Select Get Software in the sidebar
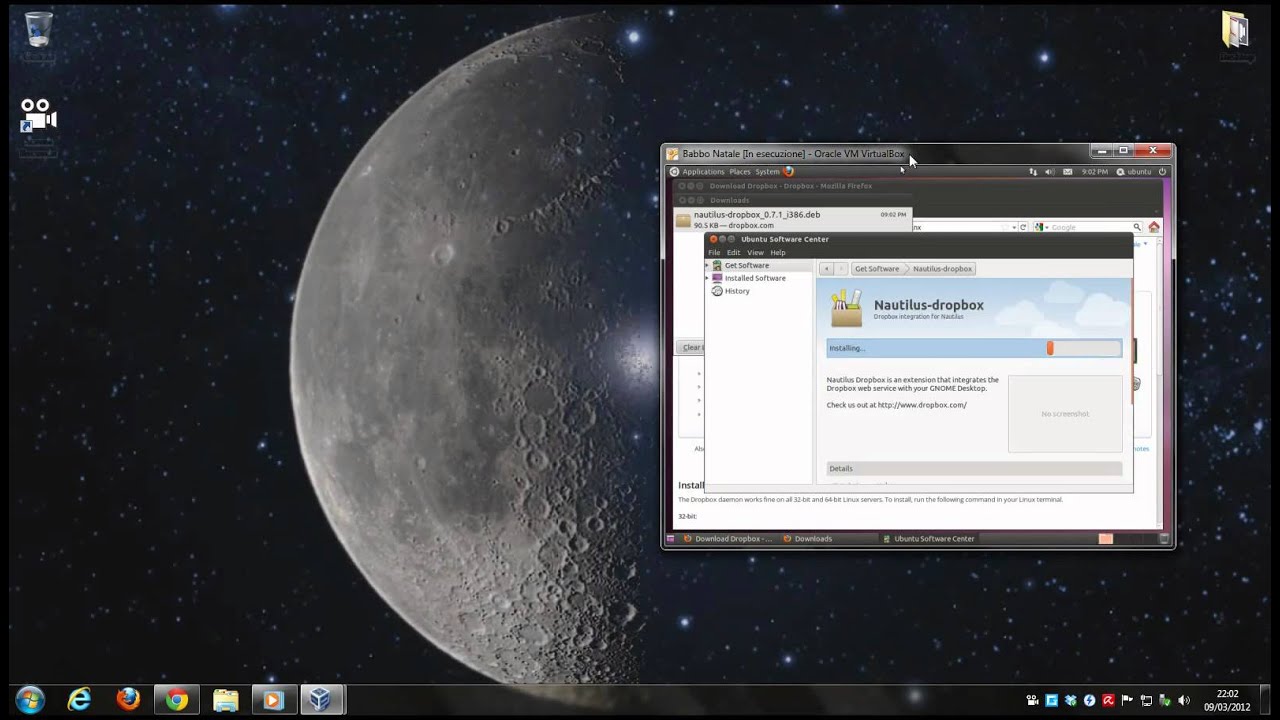The image size is (1280, 720). click(x=759, y=266)
